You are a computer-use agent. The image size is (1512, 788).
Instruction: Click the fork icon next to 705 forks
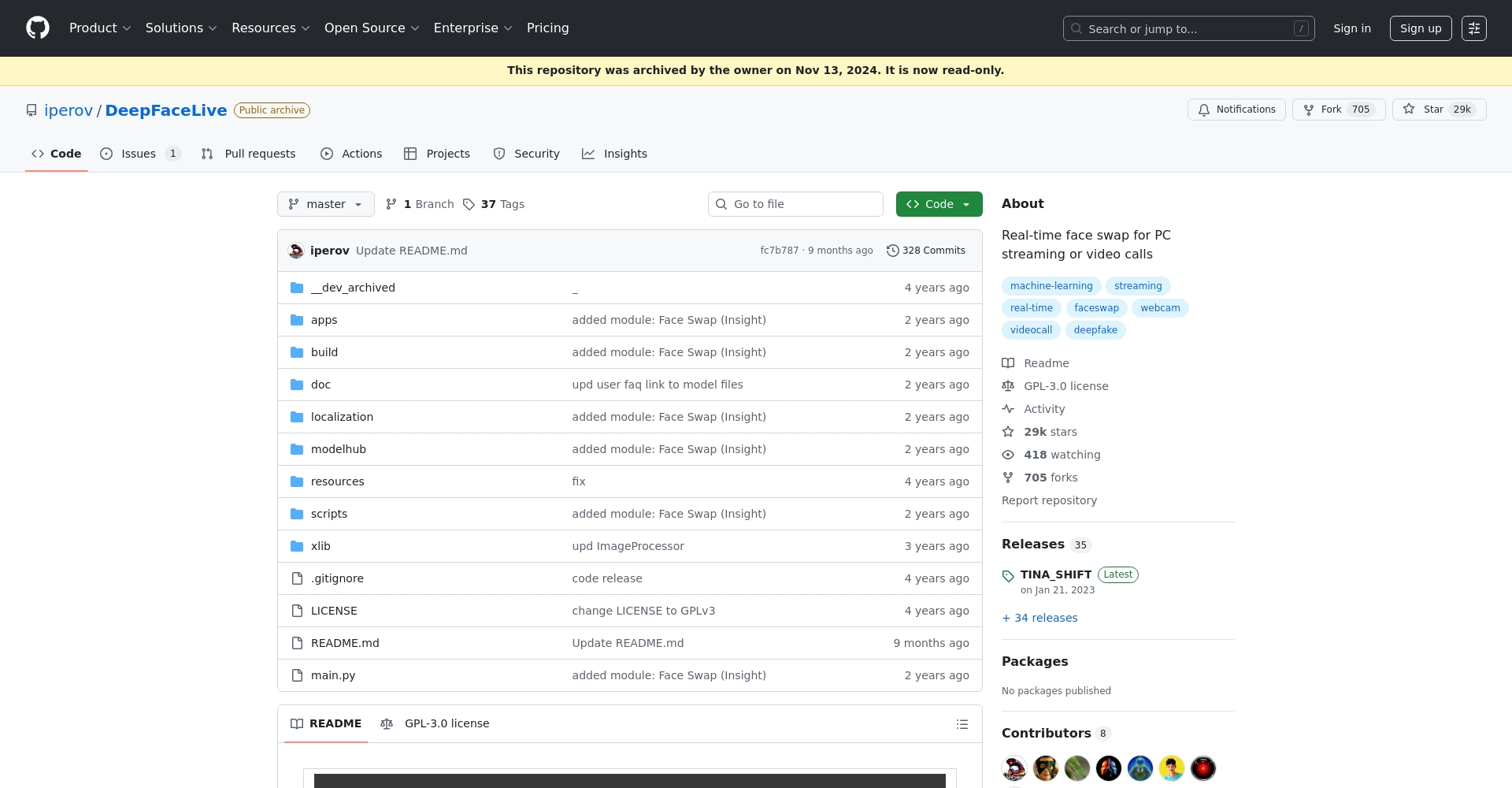tap(1008, 478)
